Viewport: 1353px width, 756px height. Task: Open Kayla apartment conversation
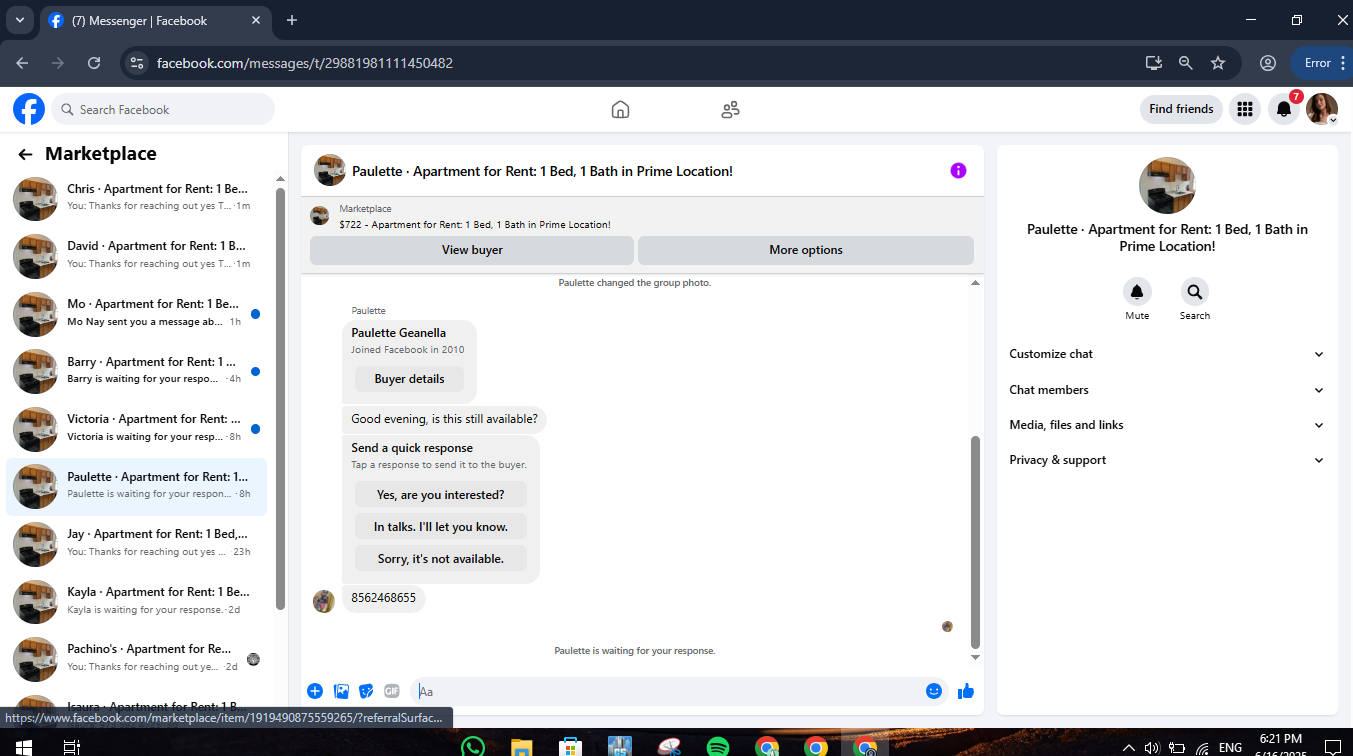[x=137, y=601]
